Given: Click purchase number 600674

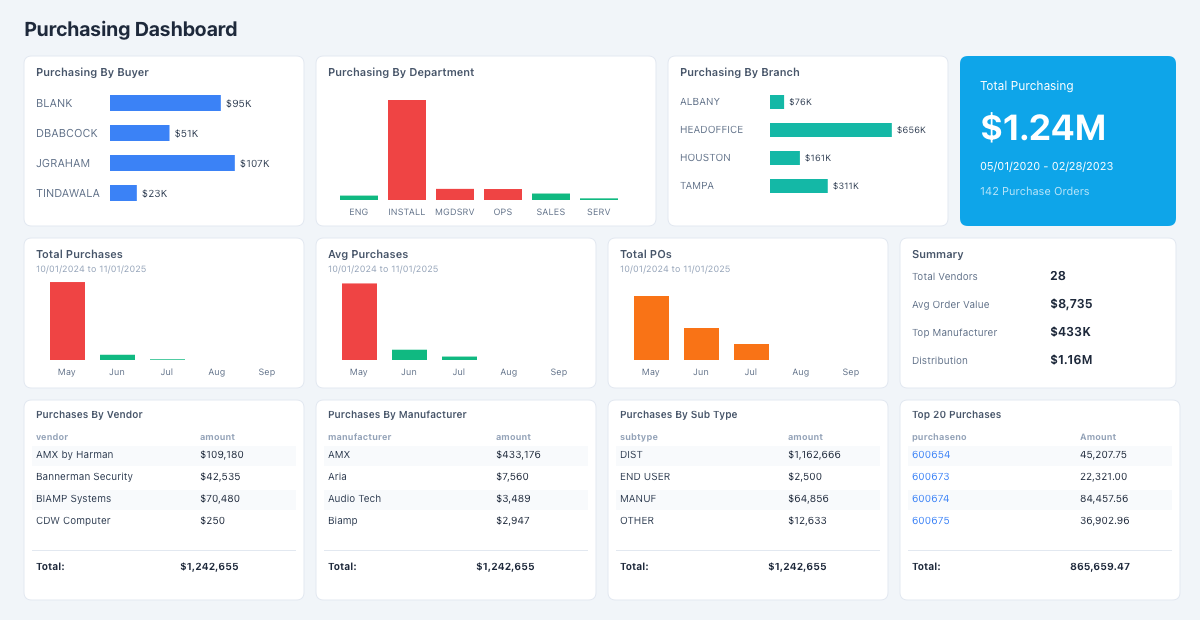Looking at the screenshot, I should [930, 499].
